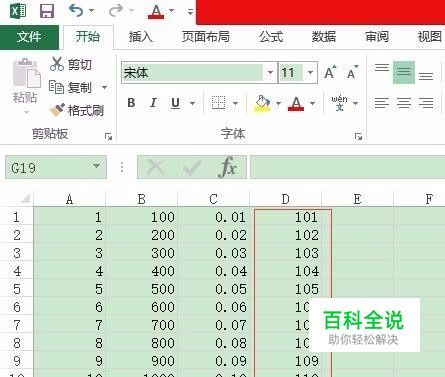
Task: Select row 3 header
Action: 17,253
